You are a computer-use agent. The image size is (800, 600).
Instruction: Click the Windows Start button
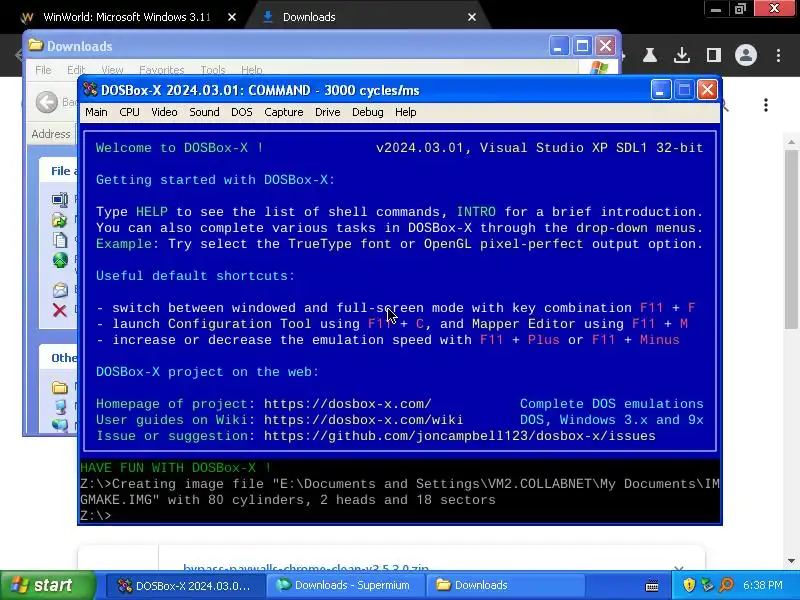[47, 585]
